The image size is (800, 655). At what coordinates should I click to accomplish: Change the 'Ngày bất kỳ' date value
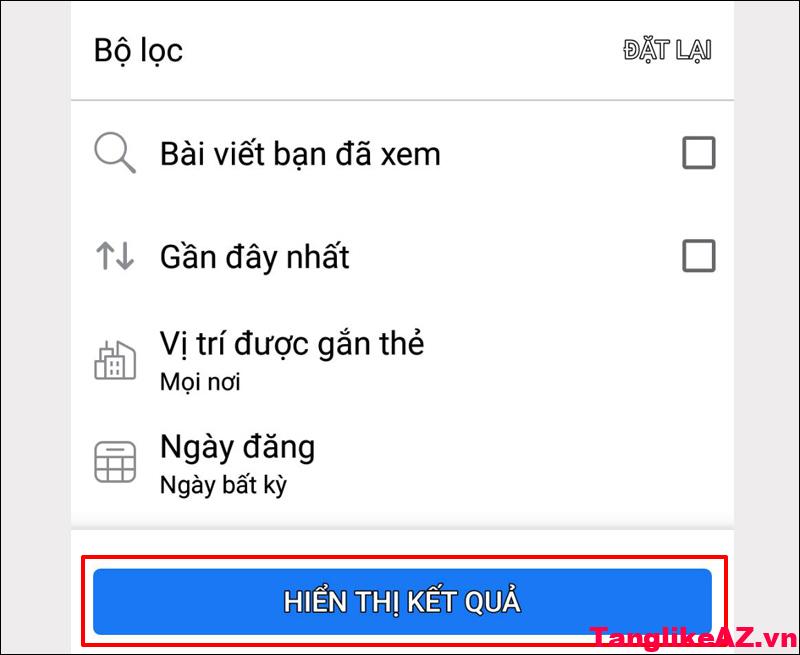pyautogui.click(x=223, y=485)
